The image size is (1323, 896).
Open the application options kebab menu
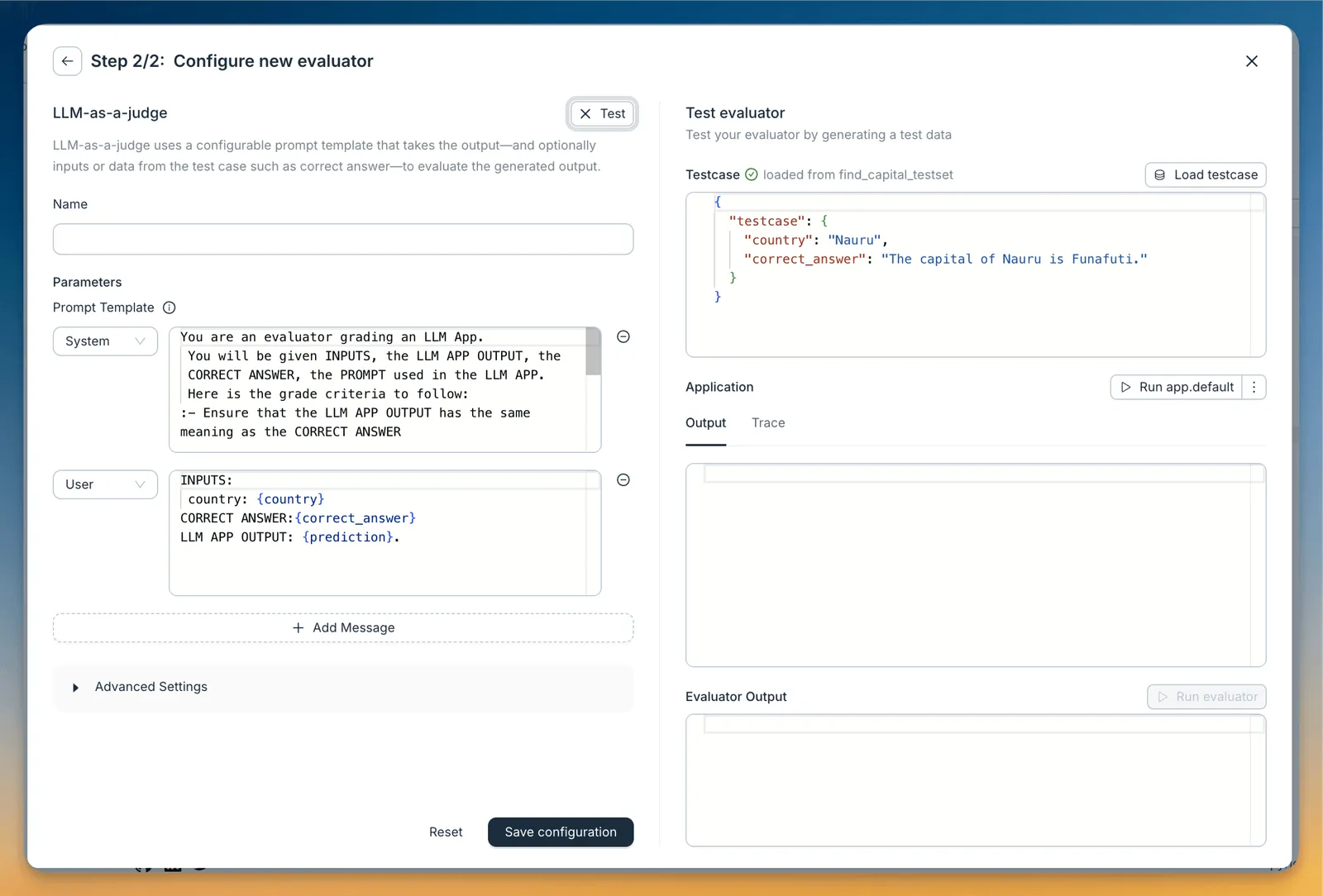tap(1254, 387)
